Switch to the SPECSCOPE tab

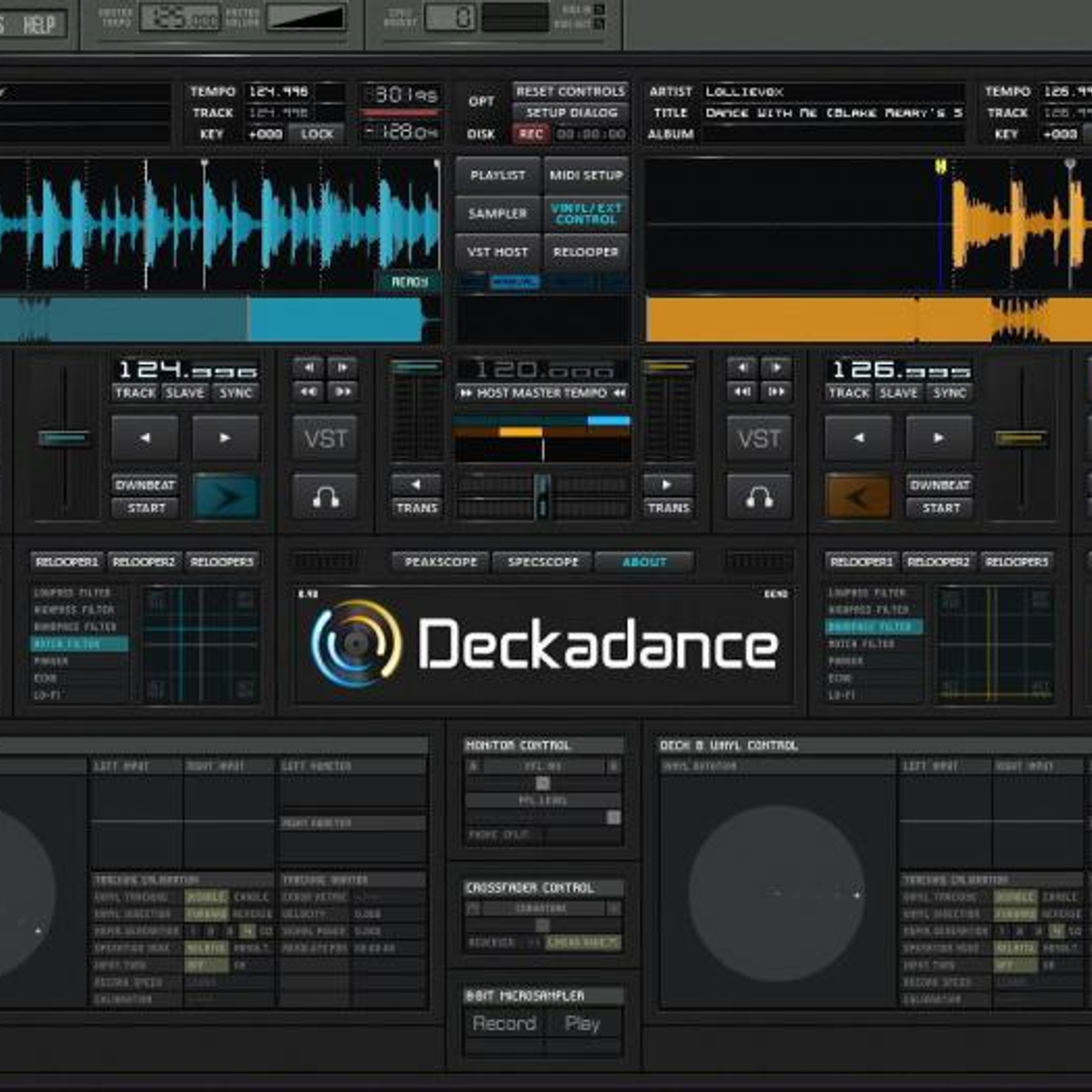[x=542, y=562]
